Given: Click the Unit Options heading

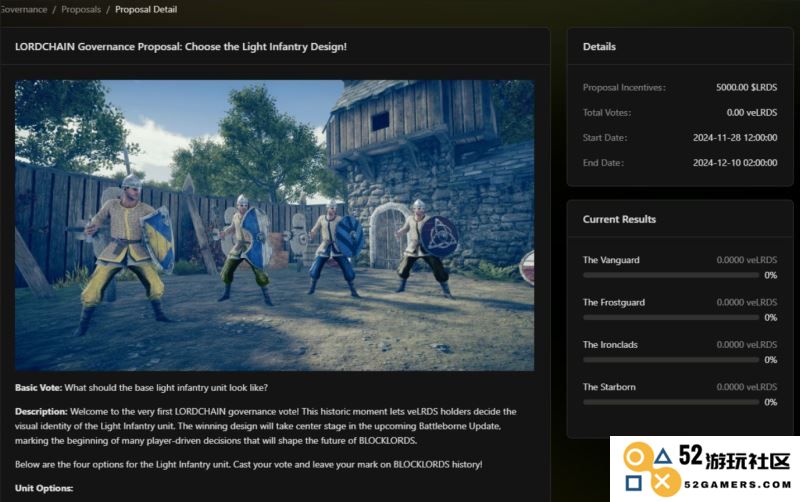Looking at the screenshot, I should click(x=44, y=488).
